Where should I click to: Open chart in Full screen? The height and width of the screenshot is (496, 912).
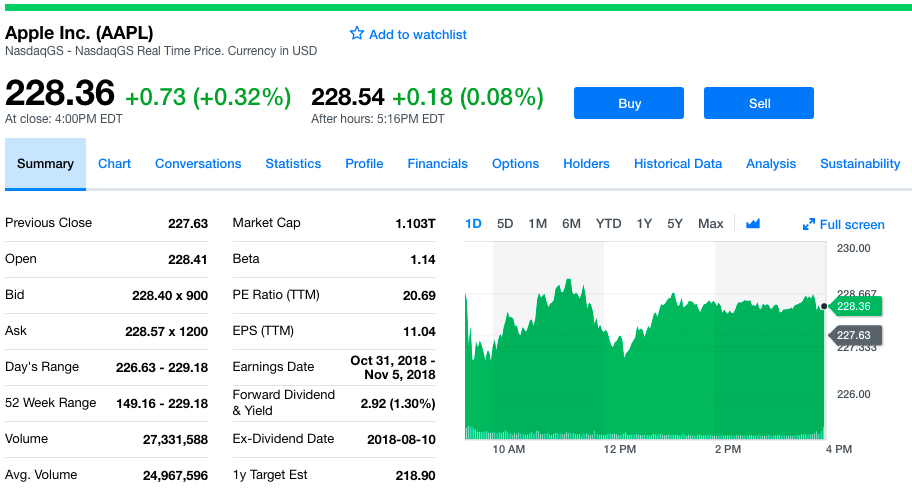843,224
